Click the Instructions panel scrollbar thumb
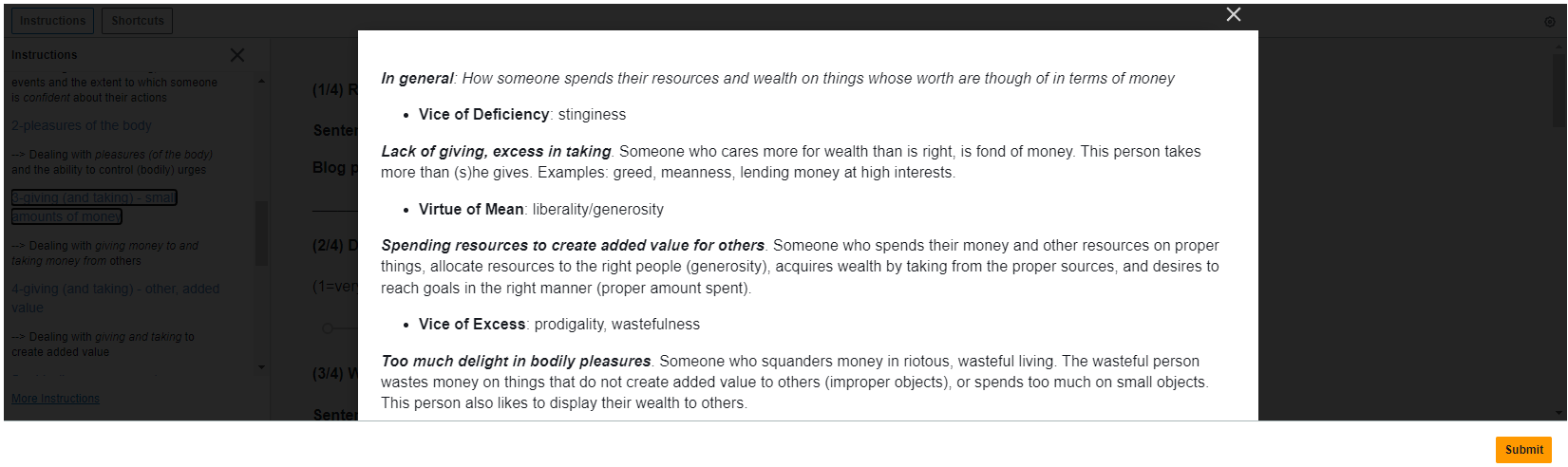 pos(262,233)
